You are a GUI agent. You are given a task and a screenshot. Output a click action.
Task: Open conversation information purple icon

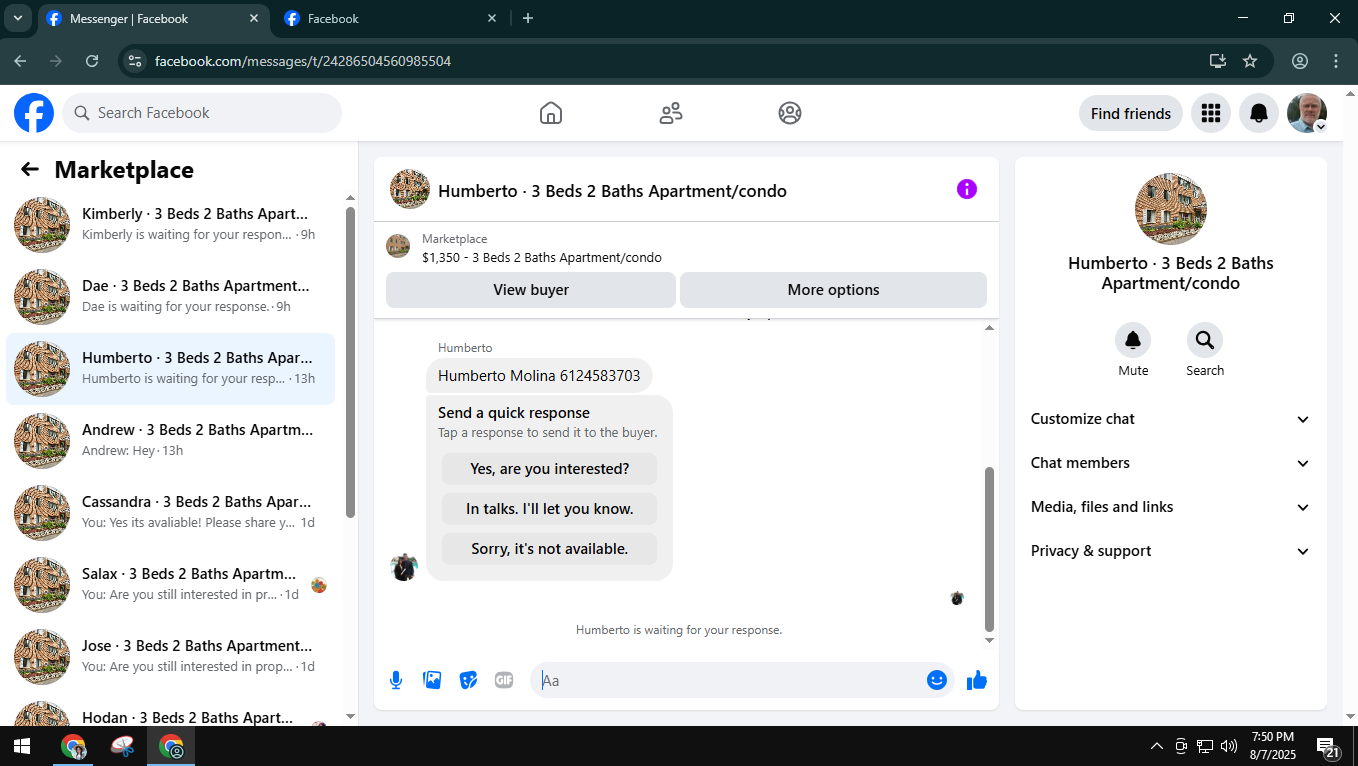click(967, 189)
